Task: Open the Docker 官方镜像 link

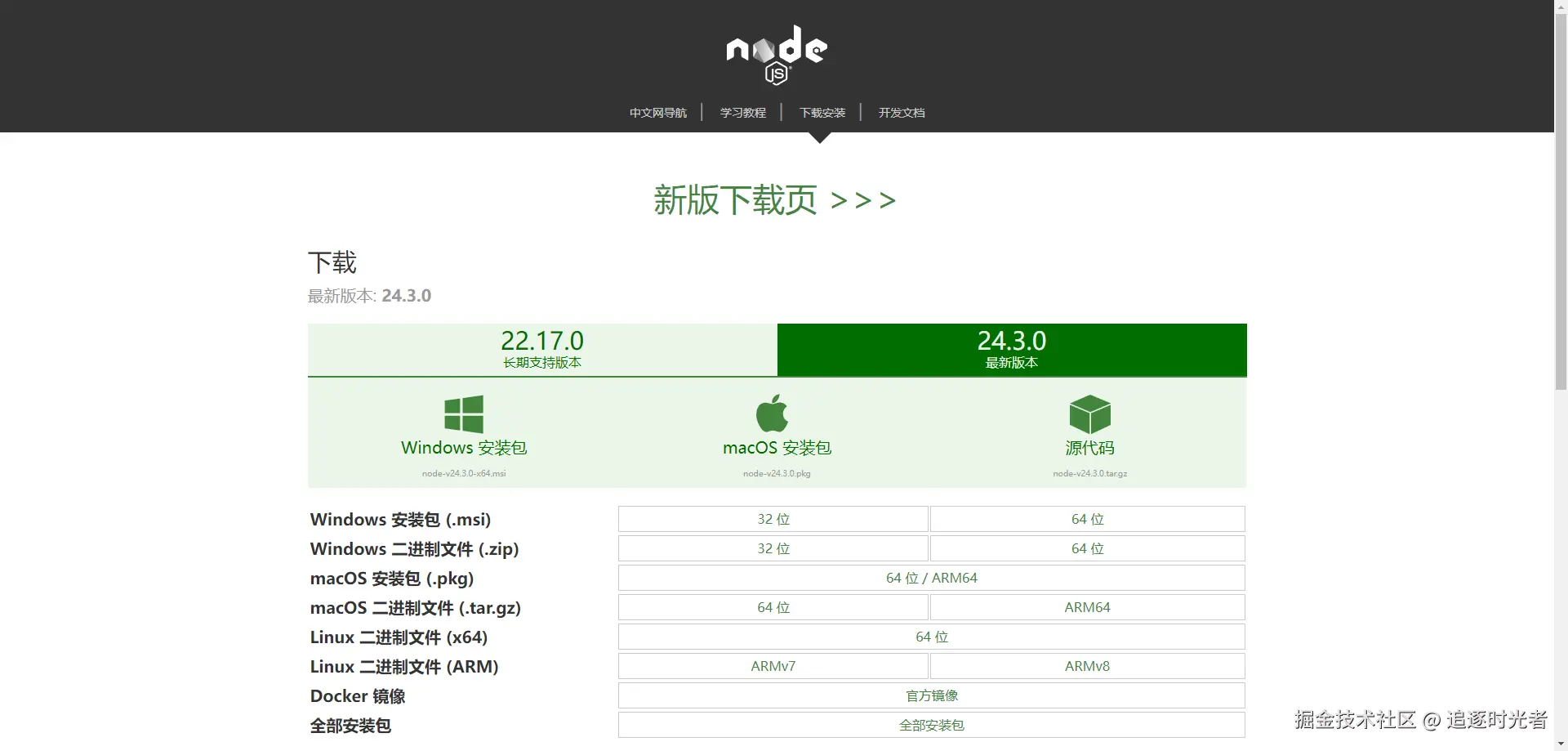Action: 932,695
